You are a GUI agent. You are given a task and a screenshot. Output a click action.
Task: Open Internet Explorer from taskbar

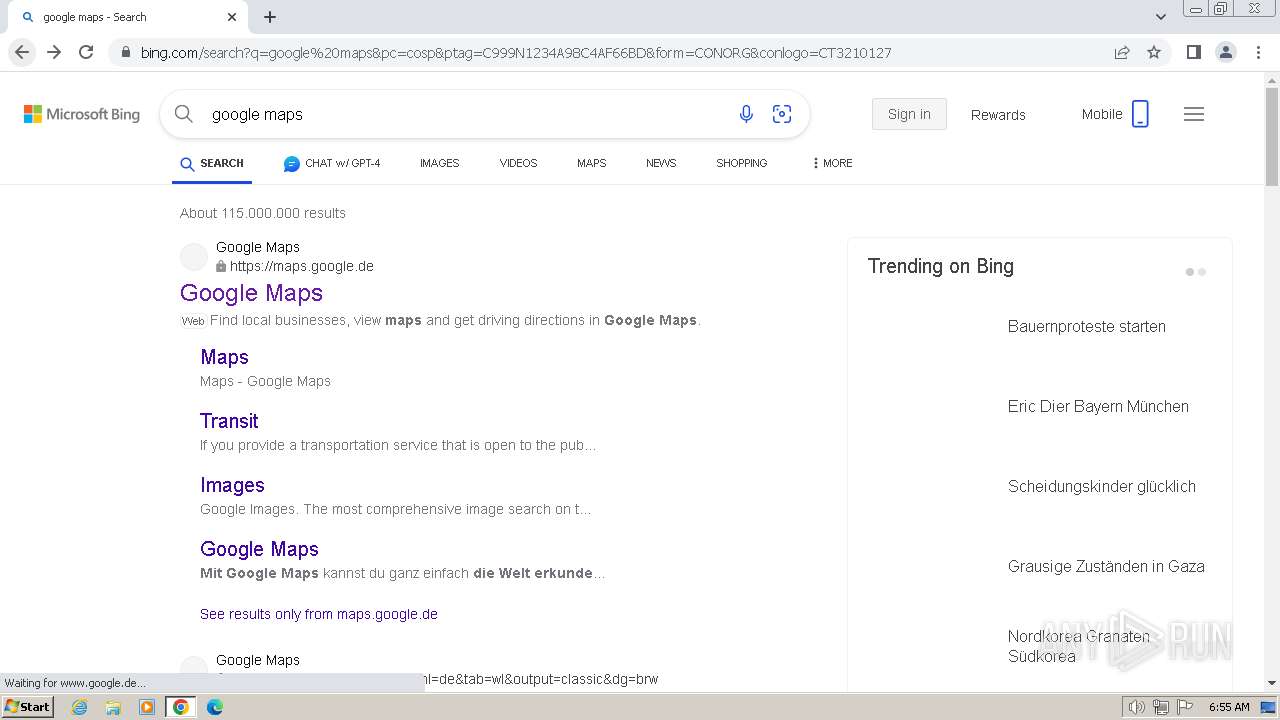pos(80,707)
